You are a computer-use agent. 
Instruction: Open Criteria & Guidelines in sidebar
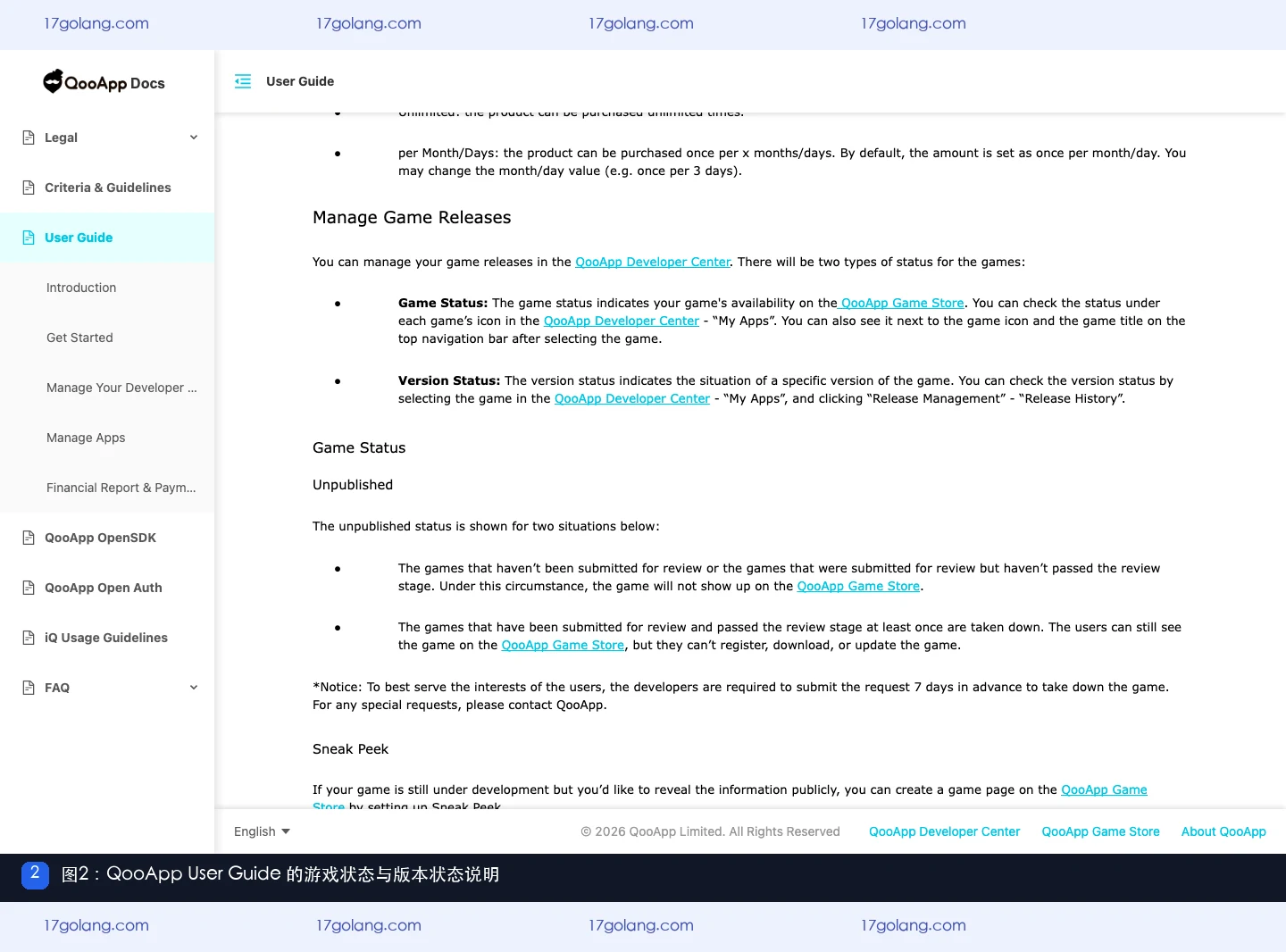pyautogui.click(x=107, y=188)
